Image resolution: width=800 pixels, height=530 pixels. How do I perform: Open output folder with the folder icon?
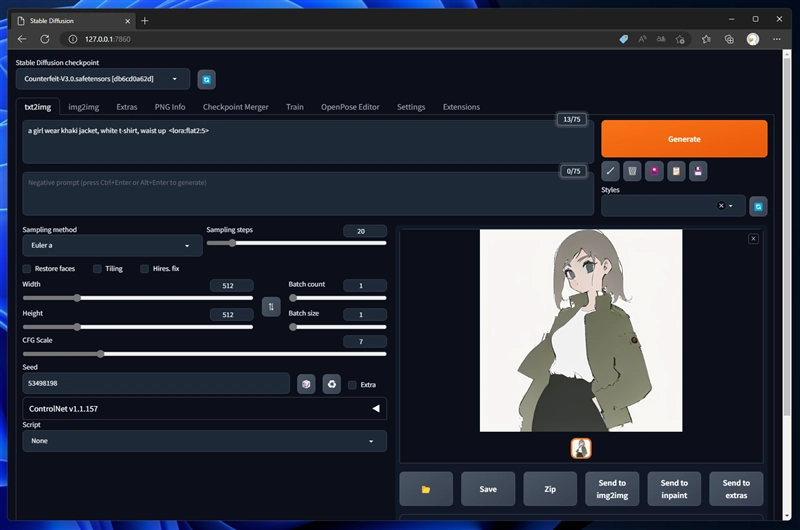(426, 489)
